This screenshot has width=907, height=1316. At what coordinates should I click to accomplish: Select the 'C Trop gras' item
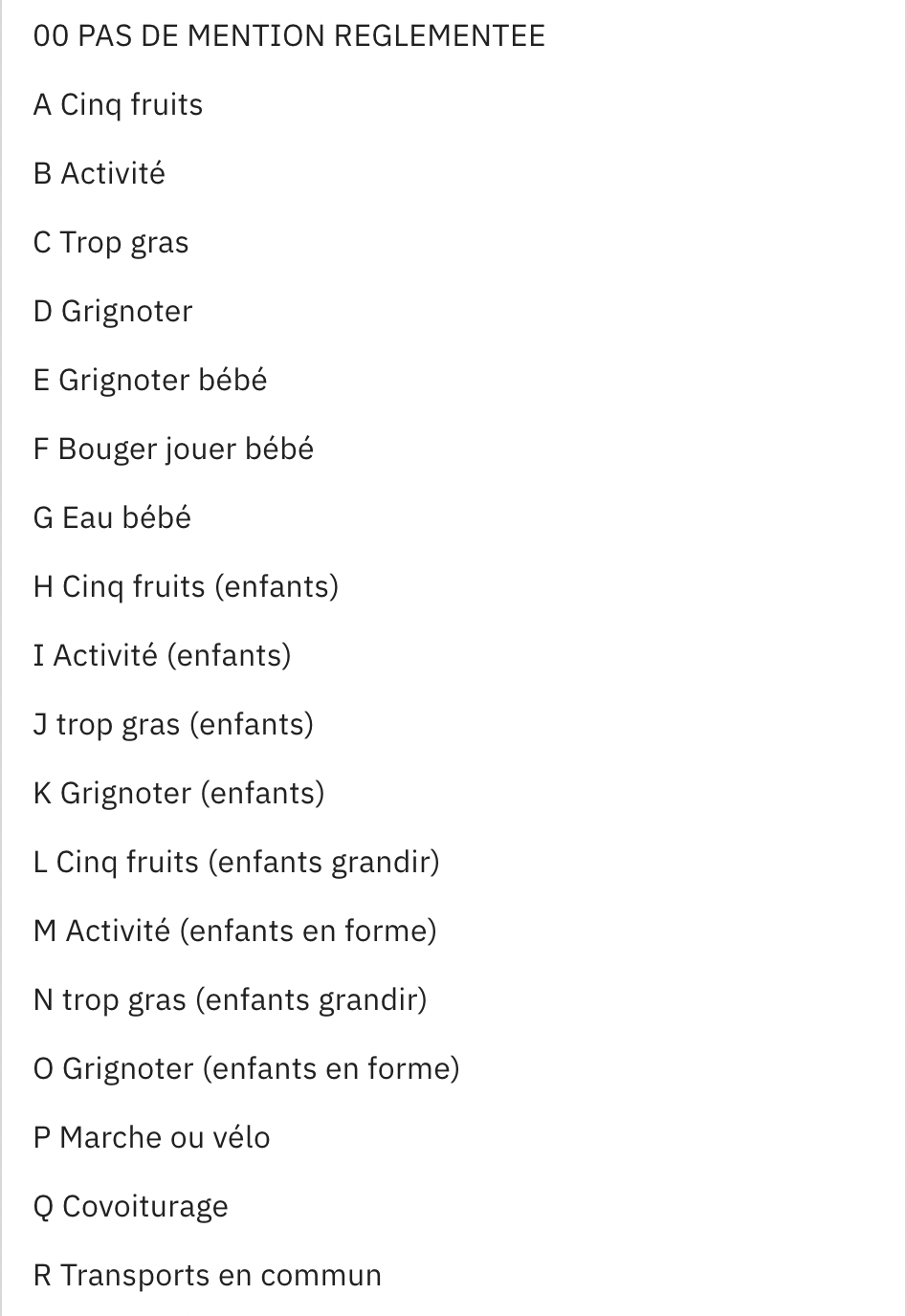coord(111,243)
